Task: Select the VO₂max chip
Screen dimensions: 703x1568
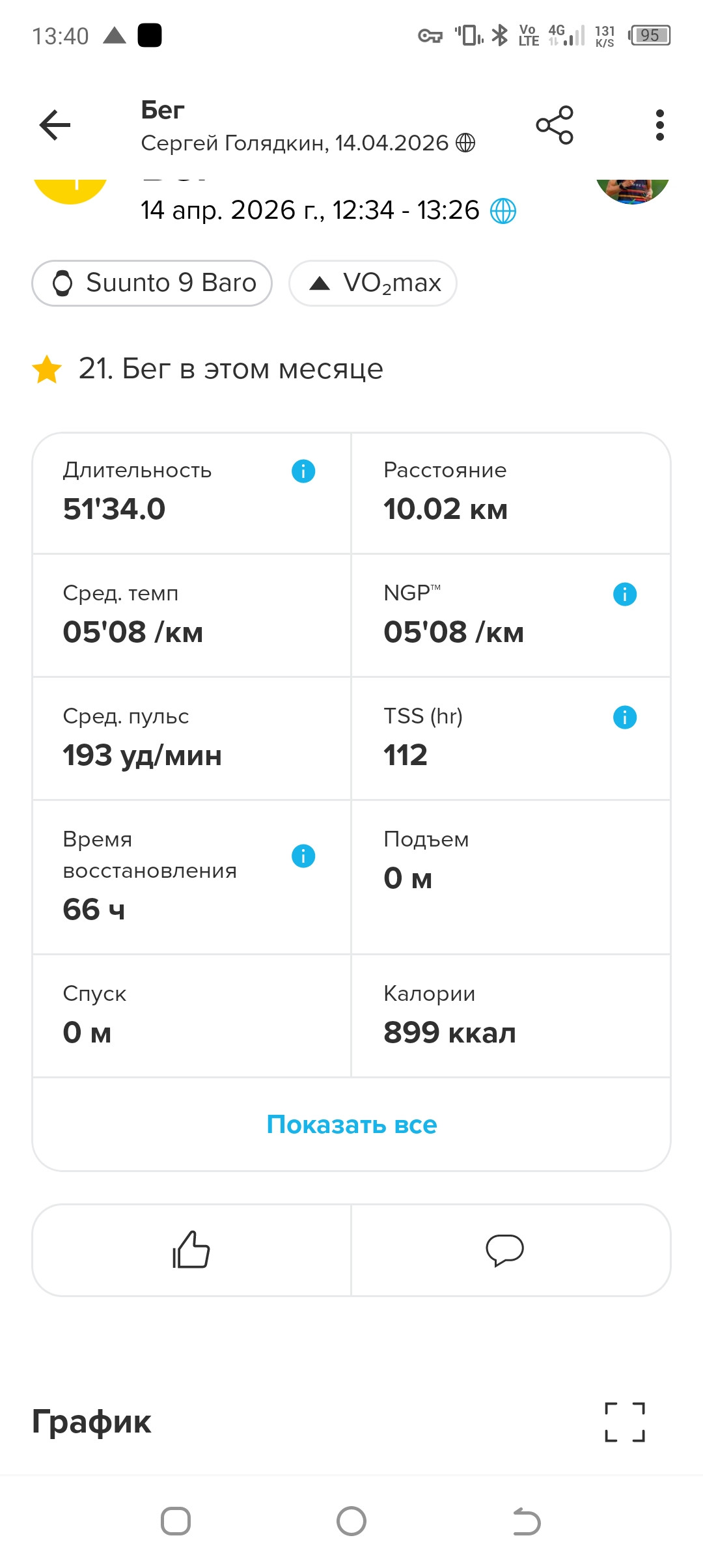Action: 373,283
